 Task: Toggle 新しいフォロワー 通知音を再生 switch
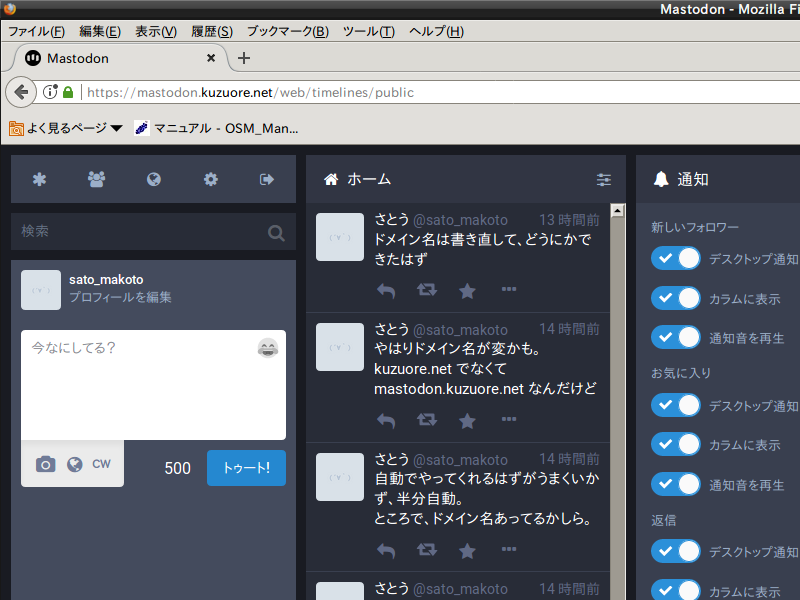[676, 337]
